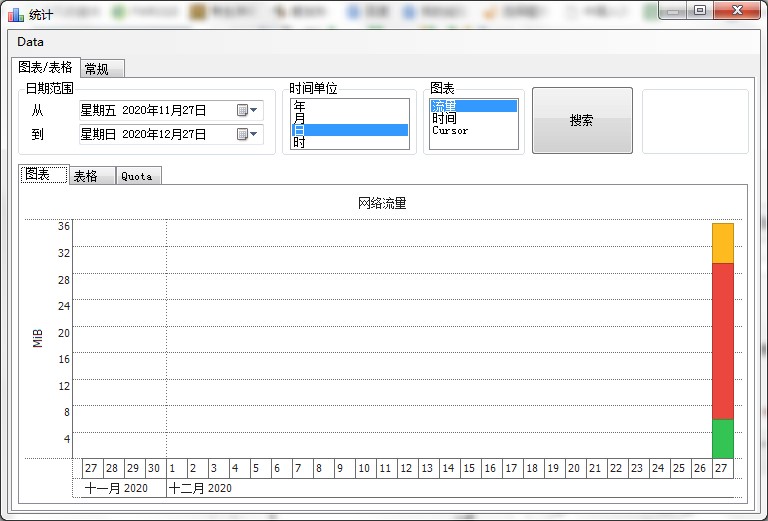Viewport: 768px width, 521px height.
Task: Maximize the statistics window
Action: 700,11
